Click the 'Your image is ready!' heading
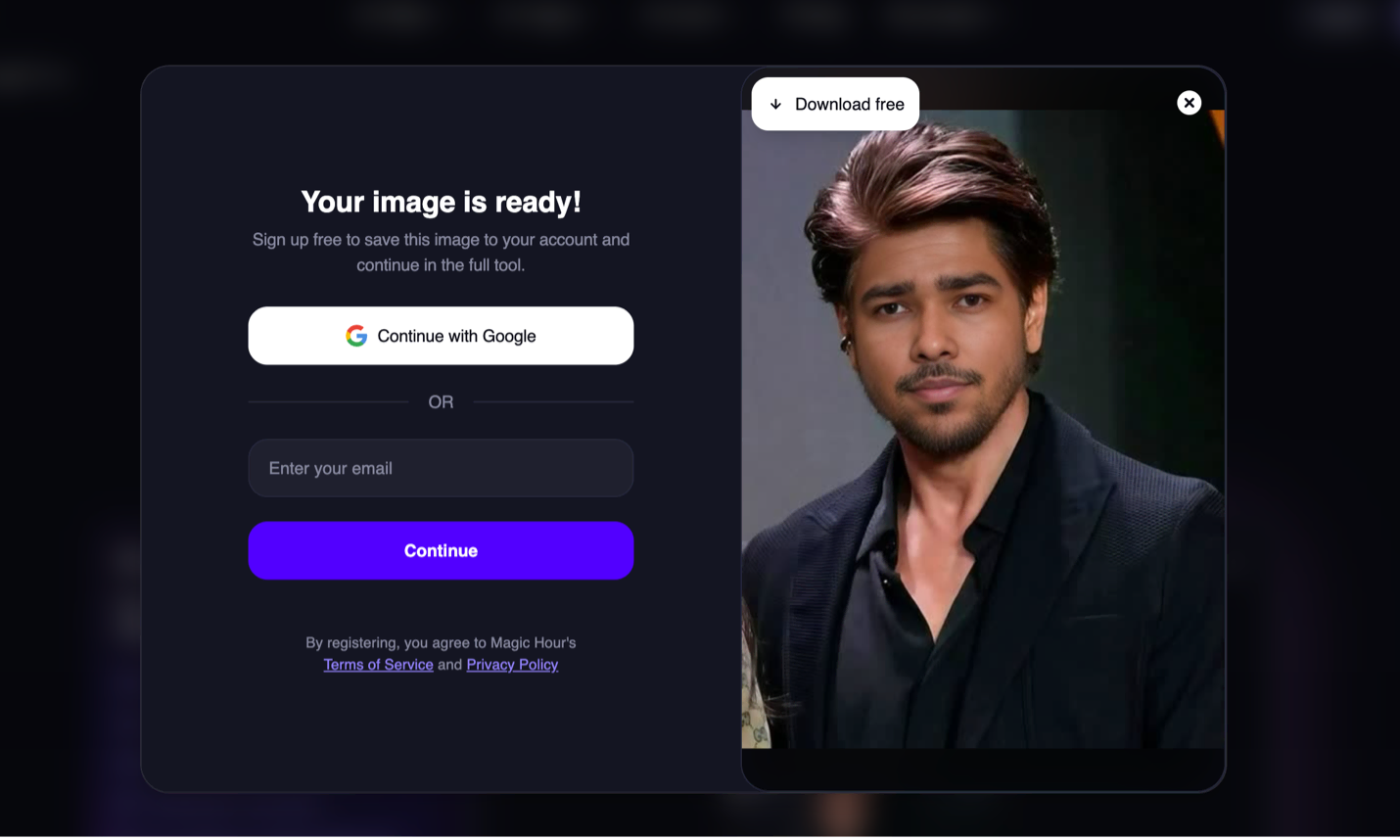 coord(441,202)
